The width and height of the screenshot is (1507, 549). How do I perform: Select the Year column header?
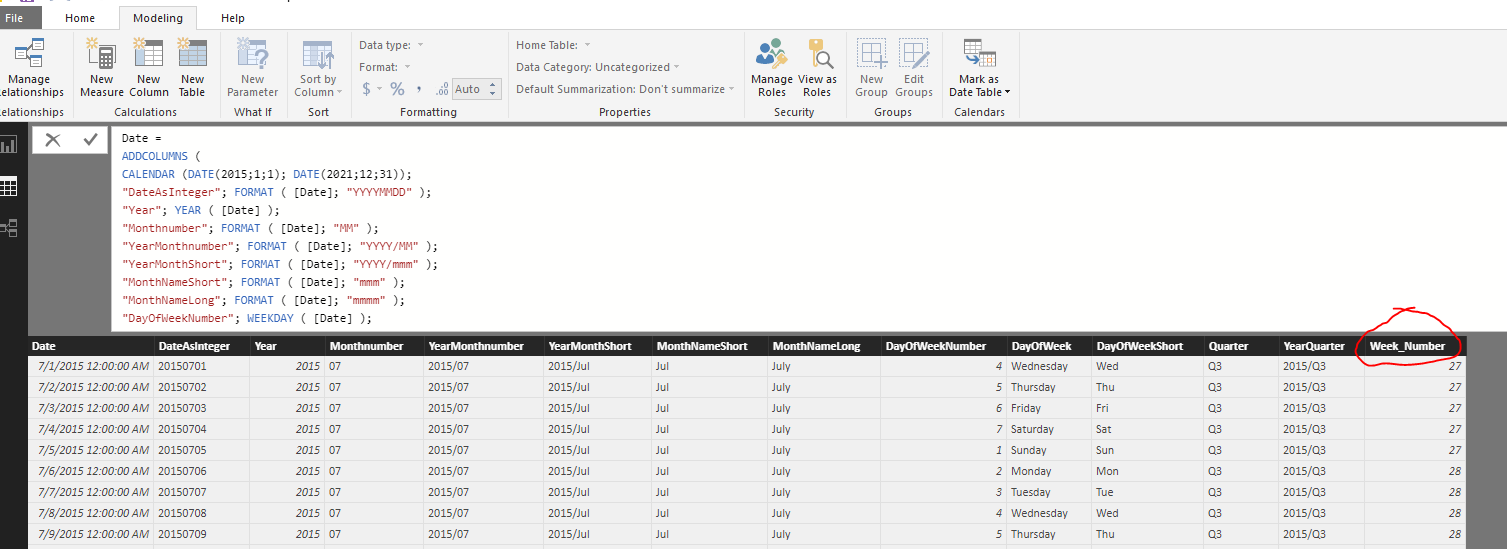click(287, 346)
